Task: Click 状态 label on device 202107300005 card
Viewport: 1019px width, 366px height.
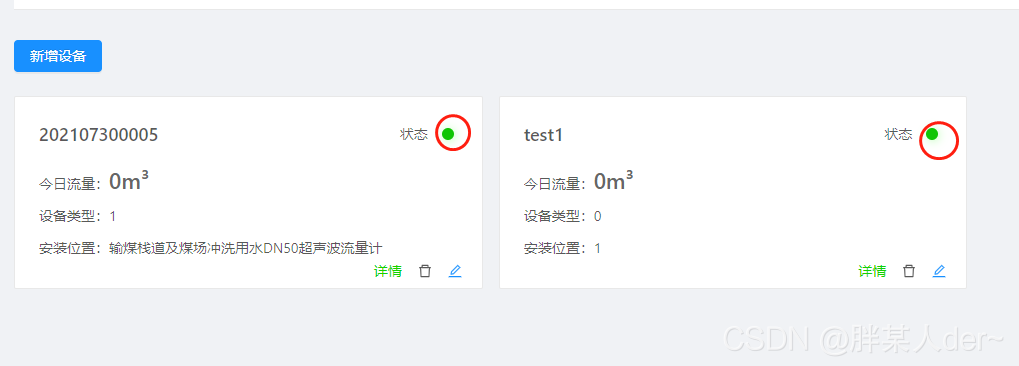Action: click(414, 135)
